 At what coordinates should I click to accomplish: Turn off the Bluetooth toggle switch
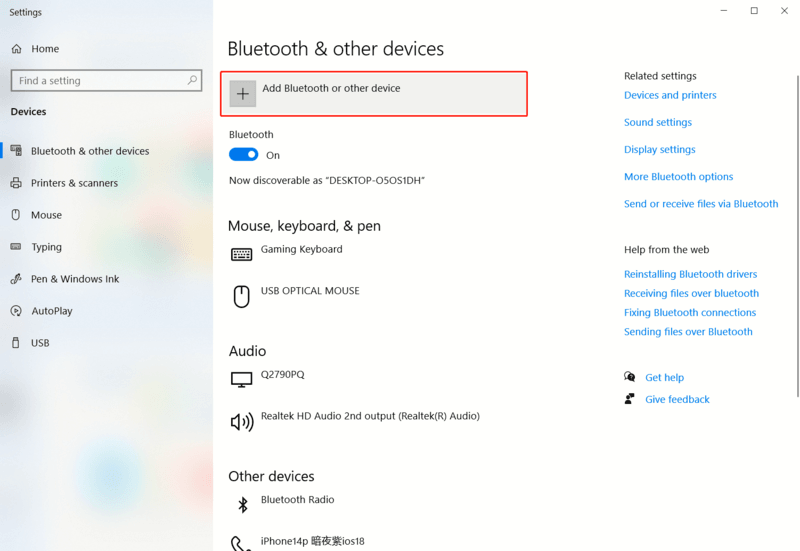243,155
